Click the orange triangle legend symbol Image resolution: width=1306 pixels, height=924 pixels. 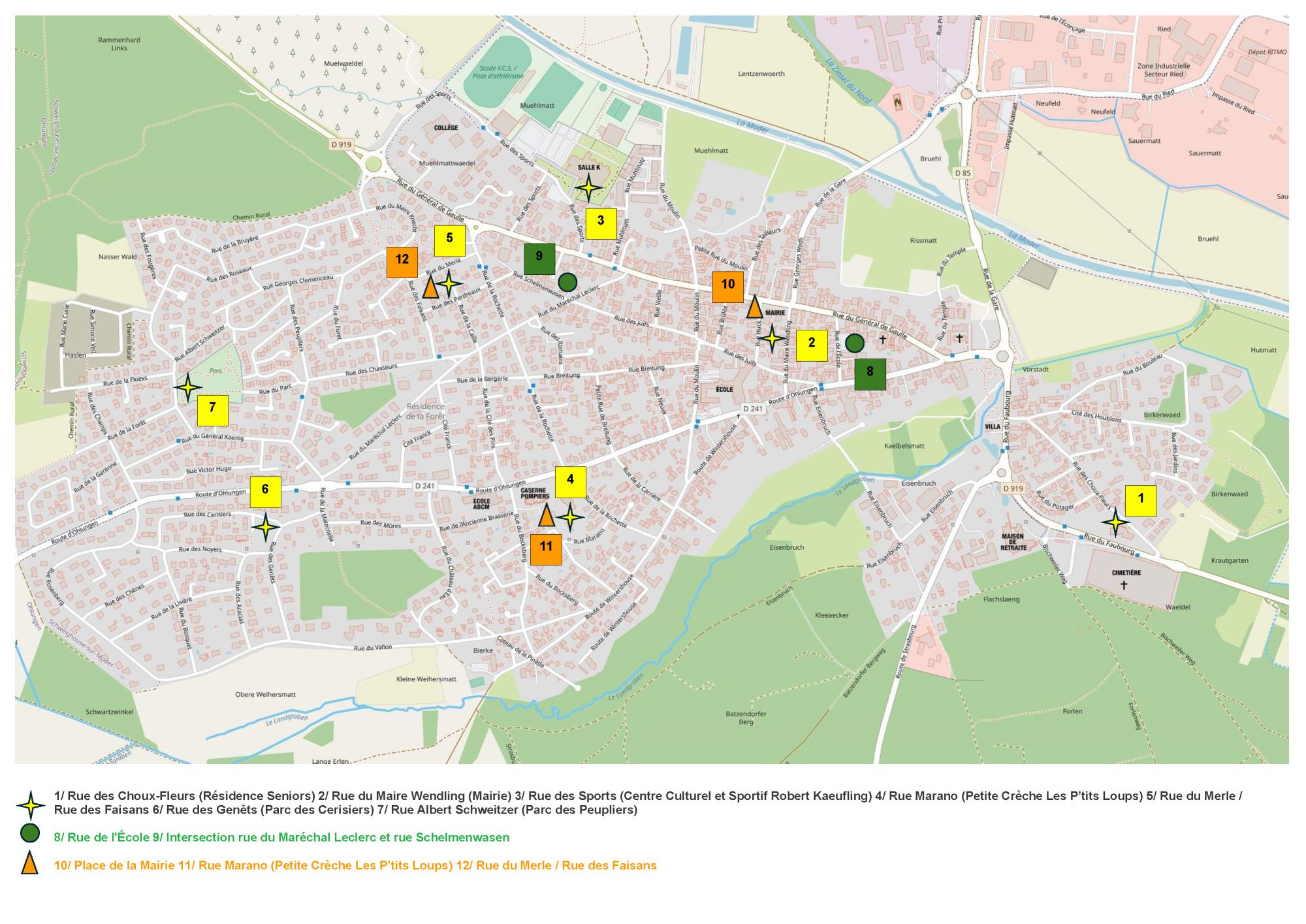click(29, 863)
